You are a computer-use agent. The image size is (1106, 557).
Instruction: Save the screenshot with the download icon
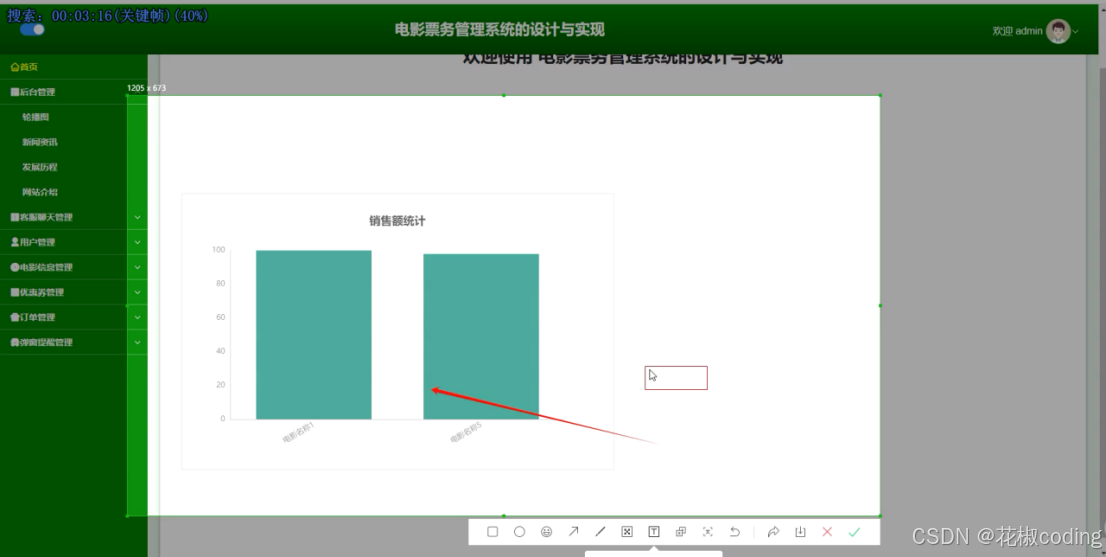pos(800,532)
